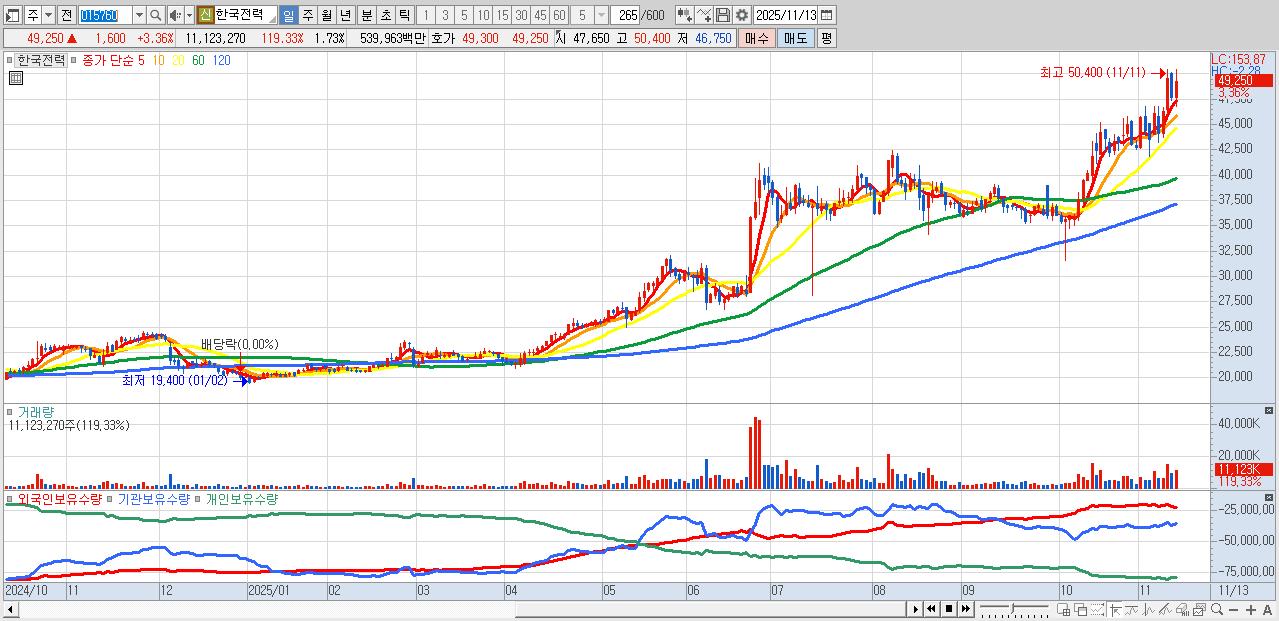Click the 한국전력 chart legend label
The image size is (1279, 621).
click(x=42, y=60)
